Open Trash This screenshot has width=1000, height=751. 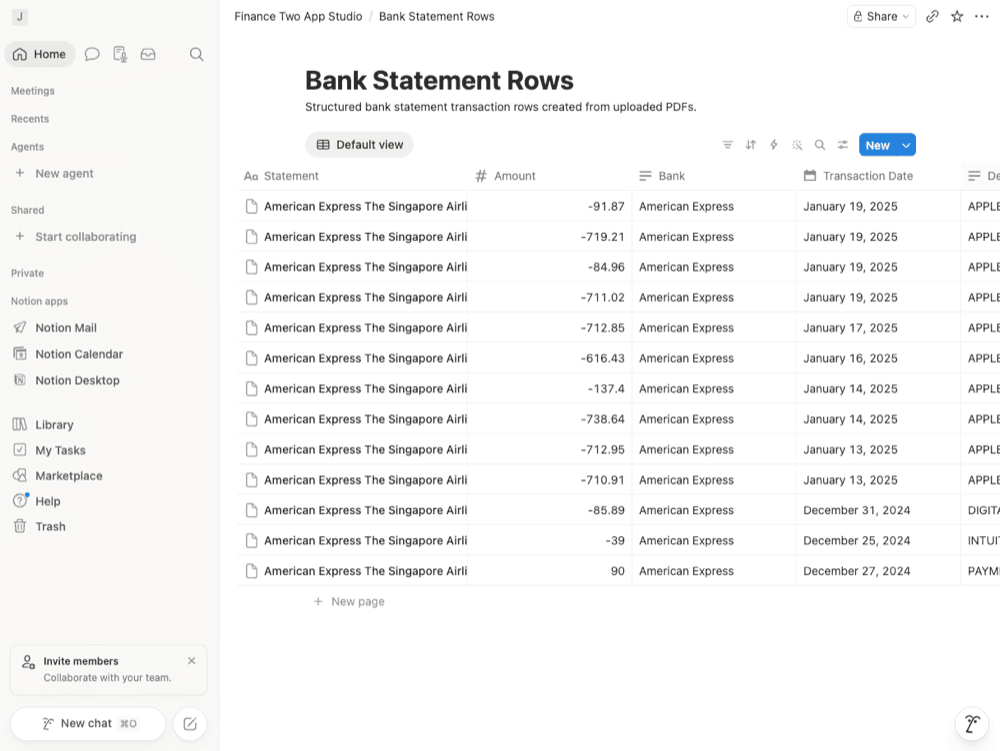coord(50,527)
